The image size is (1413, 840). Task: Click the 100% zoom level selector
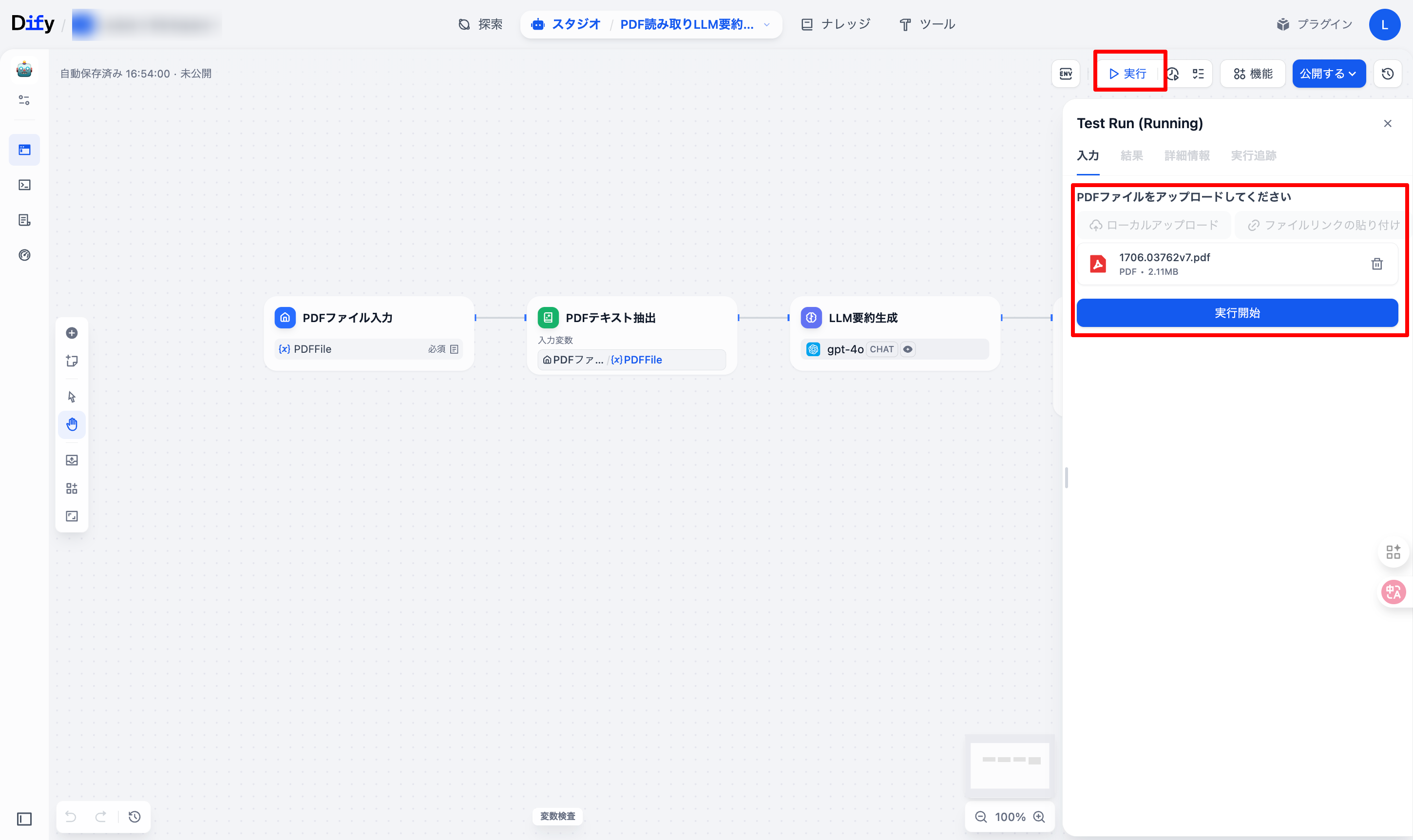click(1010, 816)
